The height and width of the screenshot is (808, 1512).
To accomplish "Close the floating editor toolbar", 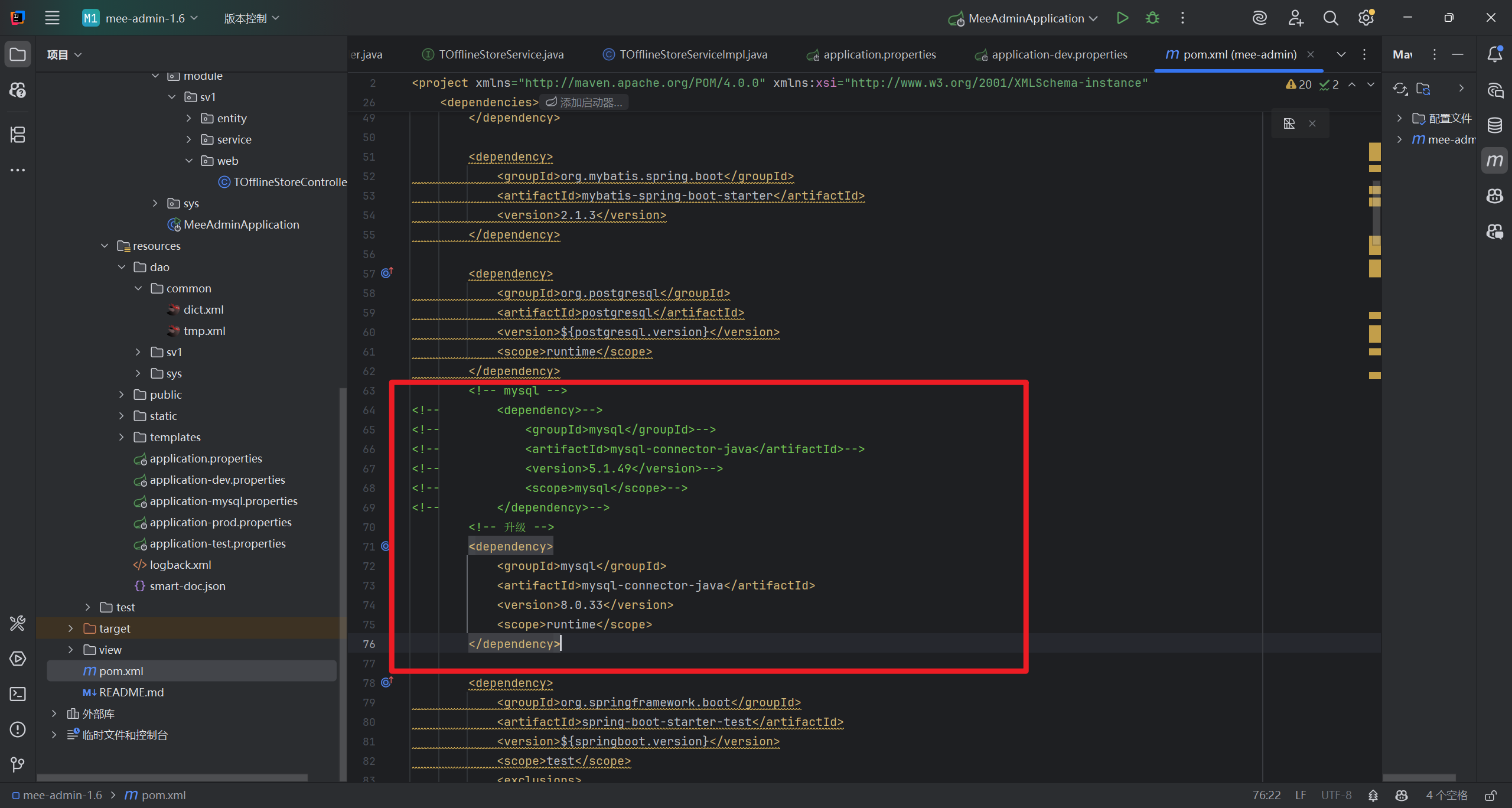I will [1312, 123].
